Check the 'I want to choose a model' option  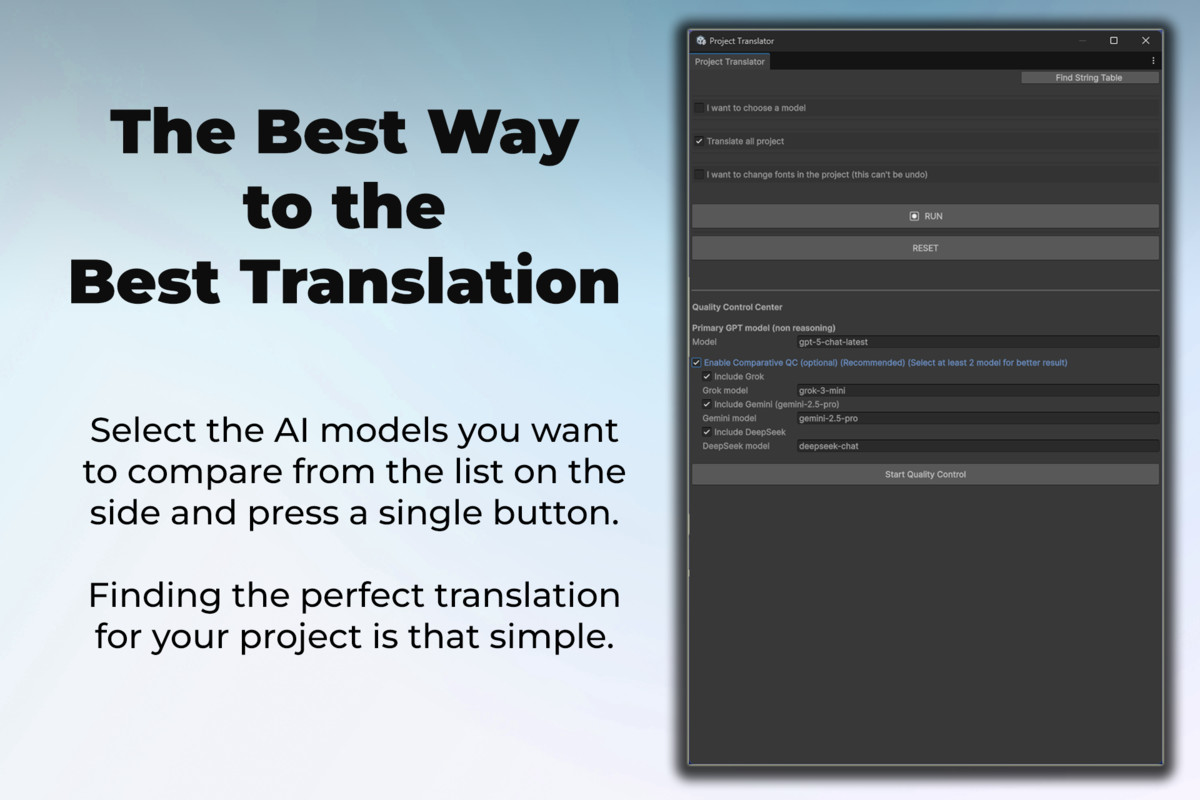698,108
